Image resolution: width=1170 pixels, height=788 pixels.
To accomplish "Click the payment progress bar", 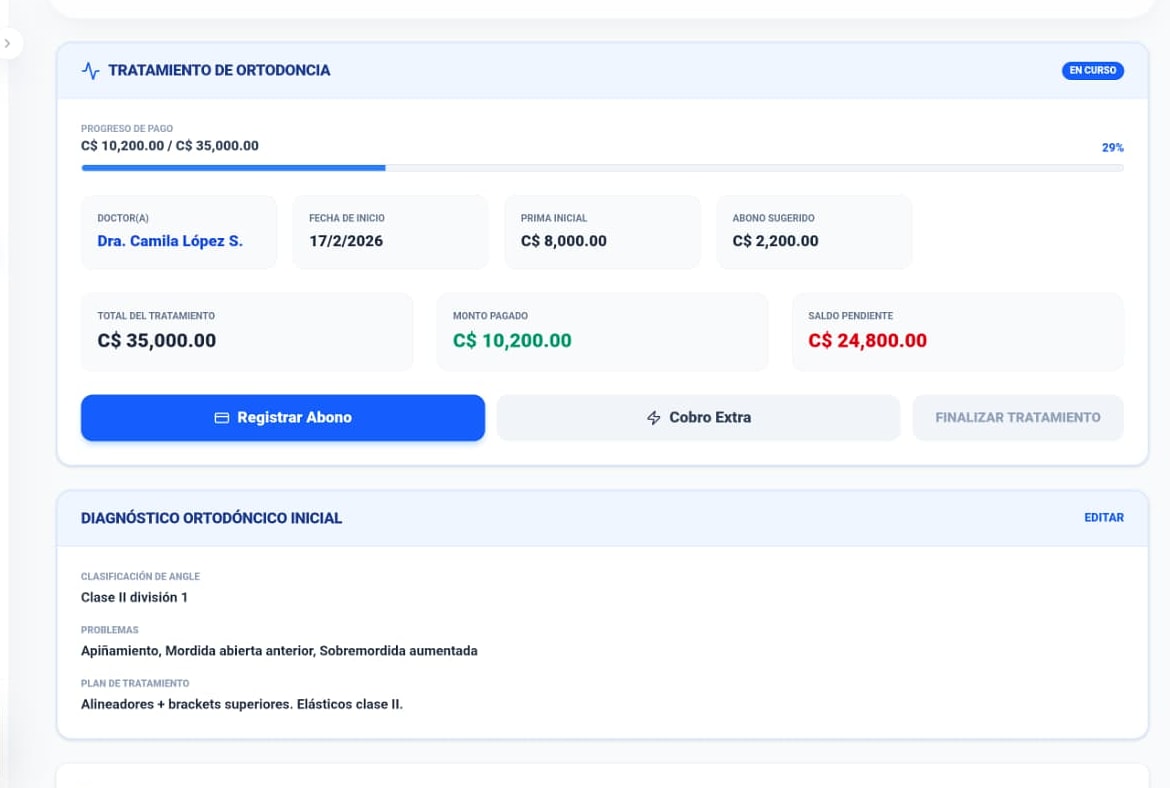I will tap(602, 168).
